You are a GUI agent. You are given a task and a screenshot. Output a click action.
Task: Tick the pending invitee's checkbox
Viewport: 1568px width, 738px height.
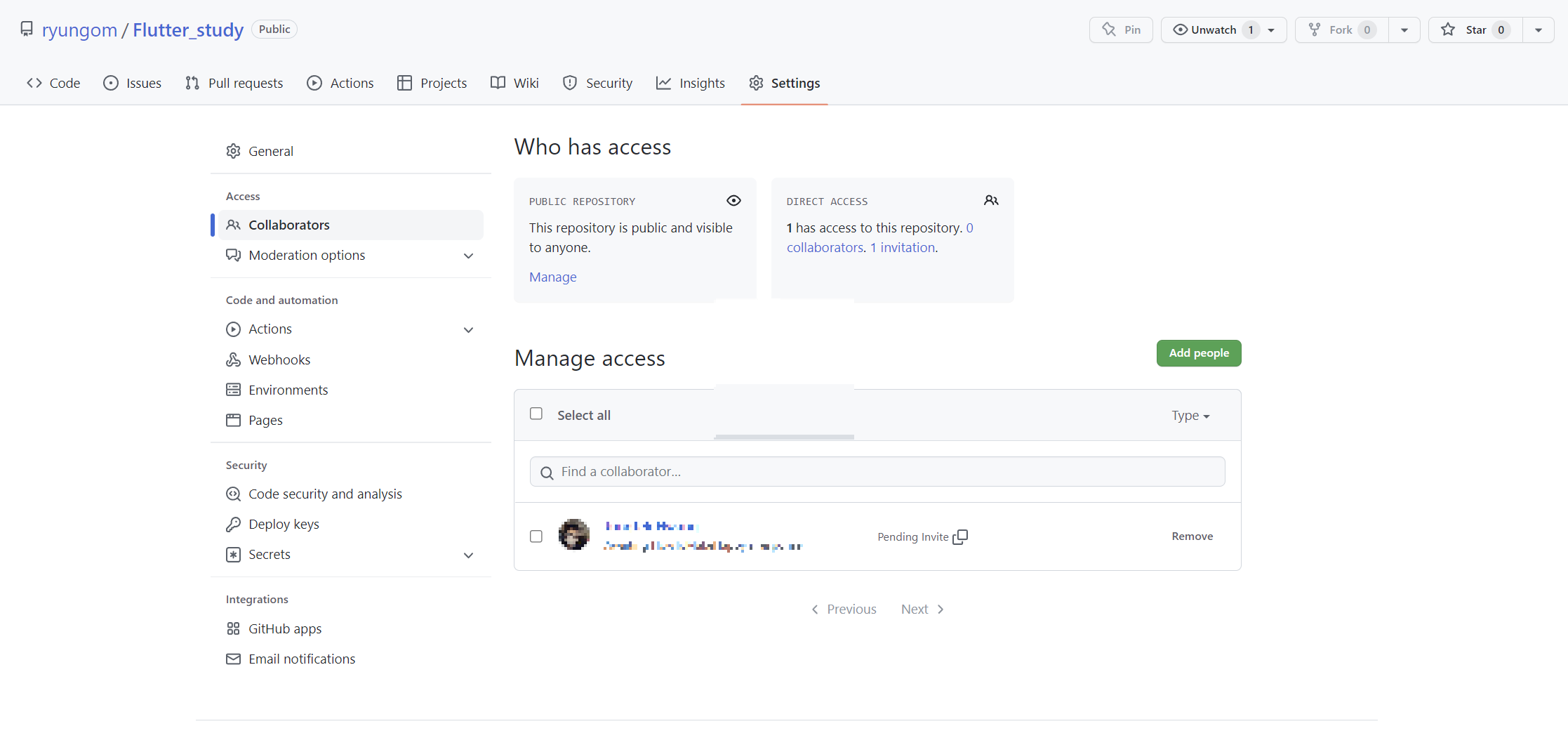(536, 536)
